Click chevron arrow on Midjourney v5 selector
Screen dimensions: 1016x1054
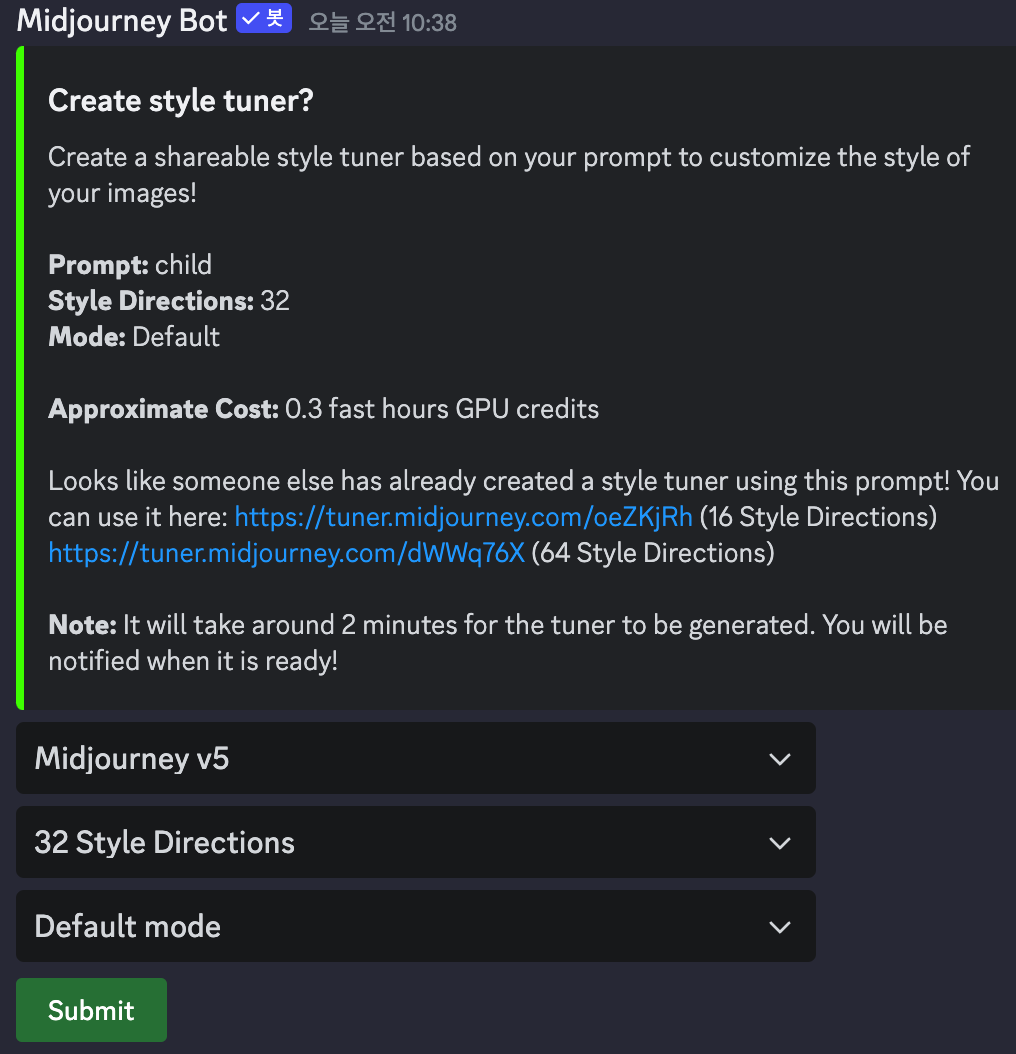coord(780,759)
